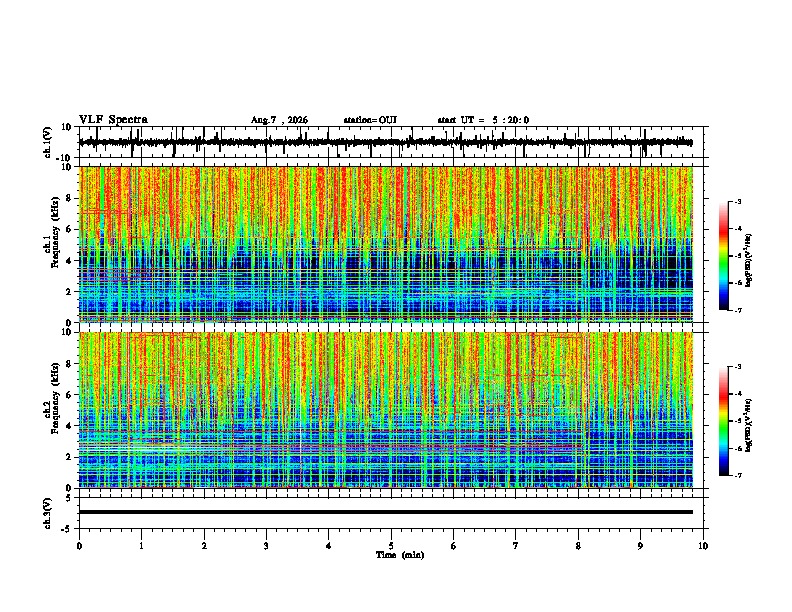Click the ch.2 color bar log(PSD) label

pyautogui.click(x=748, y=426)
